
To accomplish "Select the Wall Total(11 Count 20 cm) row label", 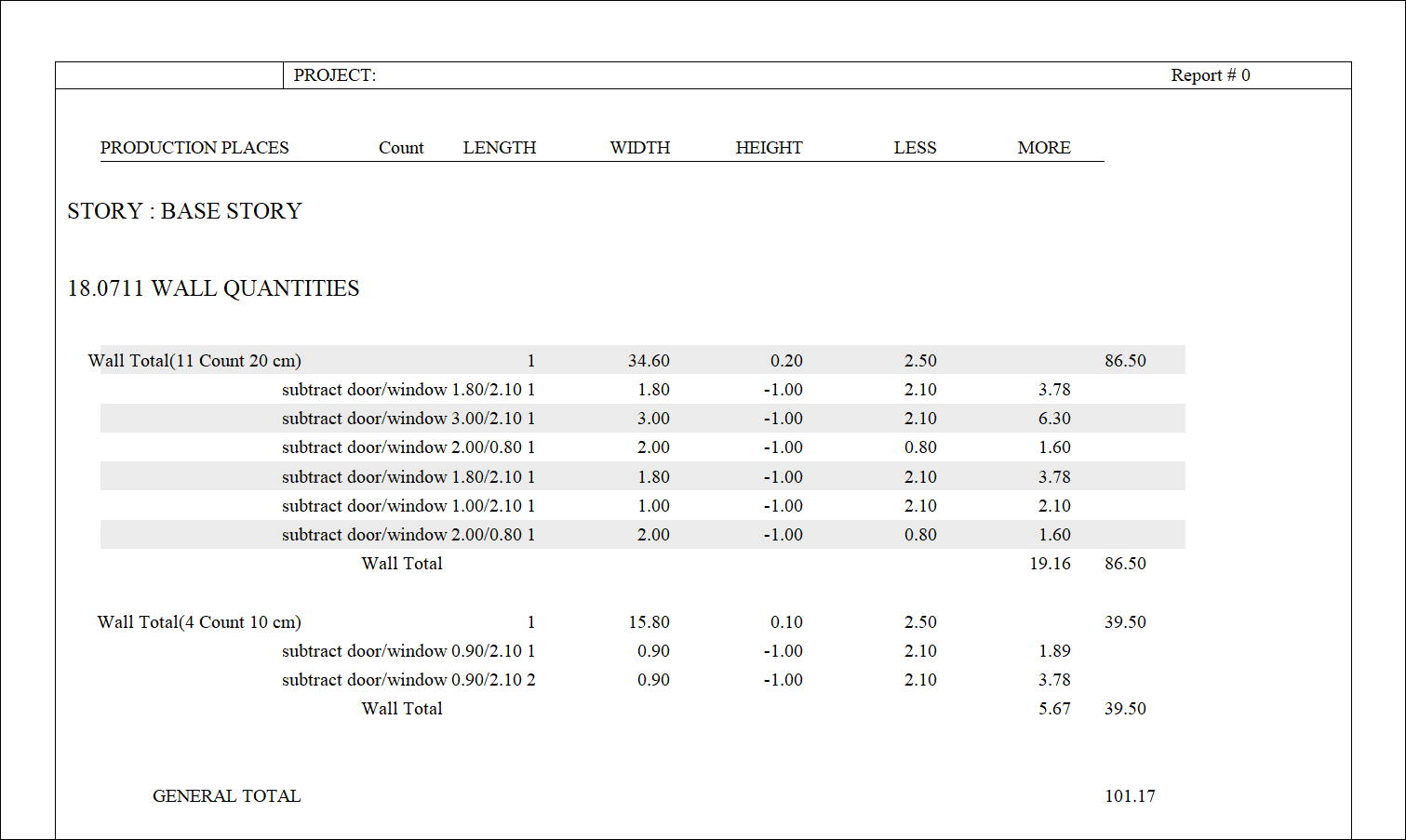I will 194,361.
